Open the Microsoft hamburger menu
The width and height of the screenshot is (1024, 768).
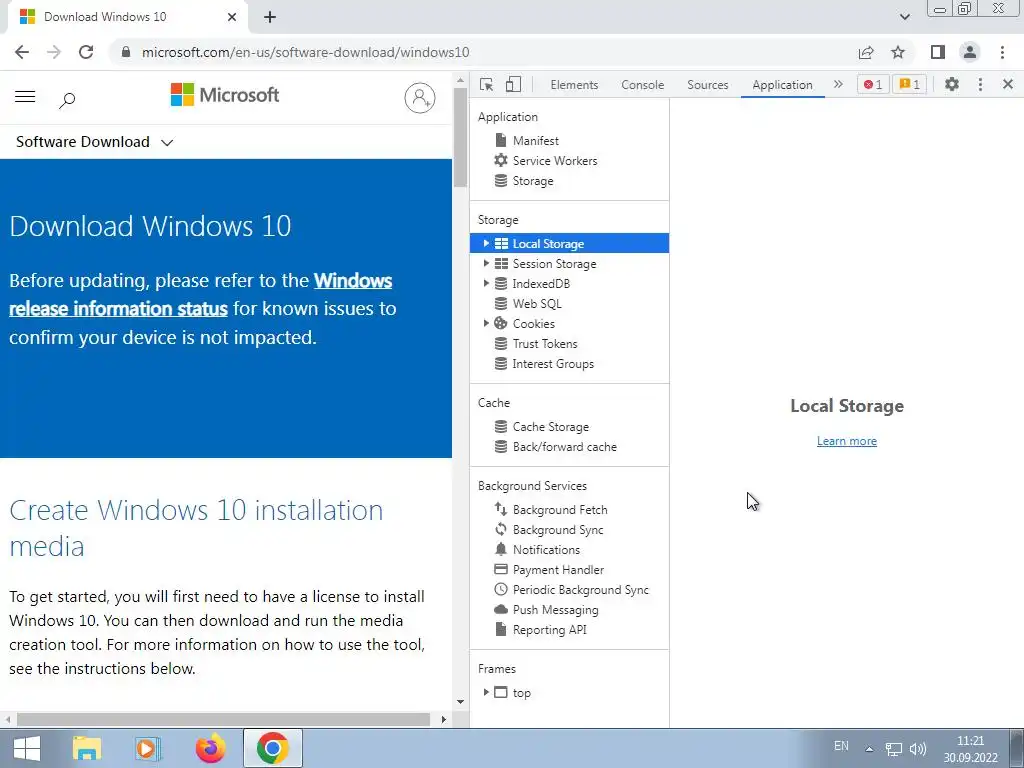tap(25, 97)
